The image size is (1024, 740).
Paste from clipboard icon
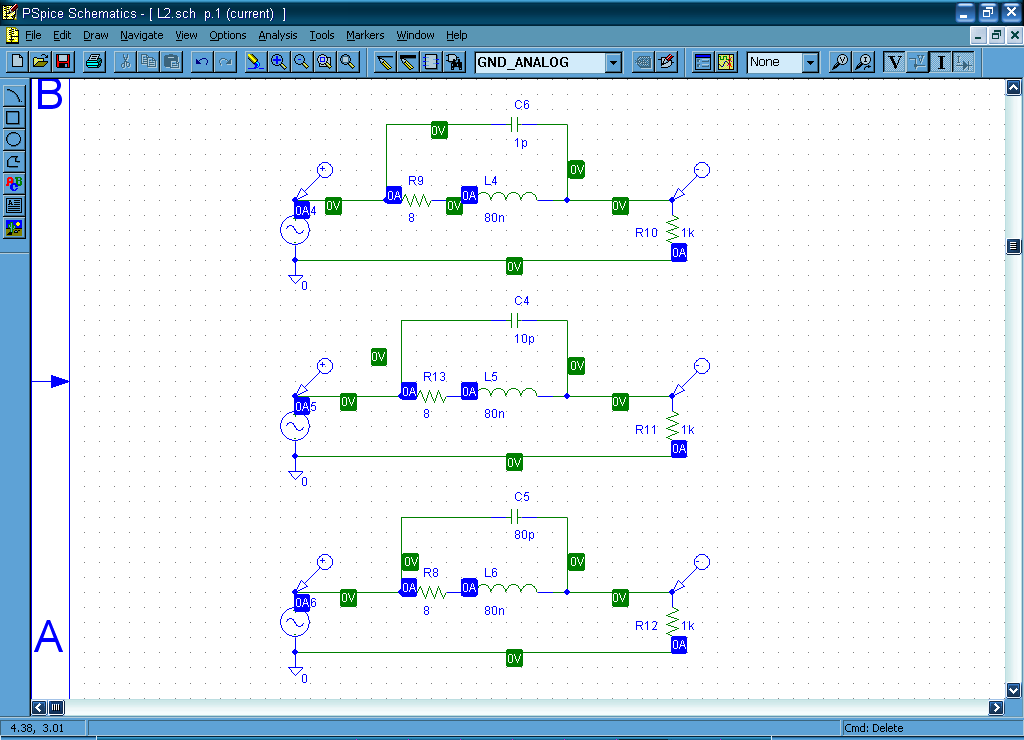(x=171, y=62)
